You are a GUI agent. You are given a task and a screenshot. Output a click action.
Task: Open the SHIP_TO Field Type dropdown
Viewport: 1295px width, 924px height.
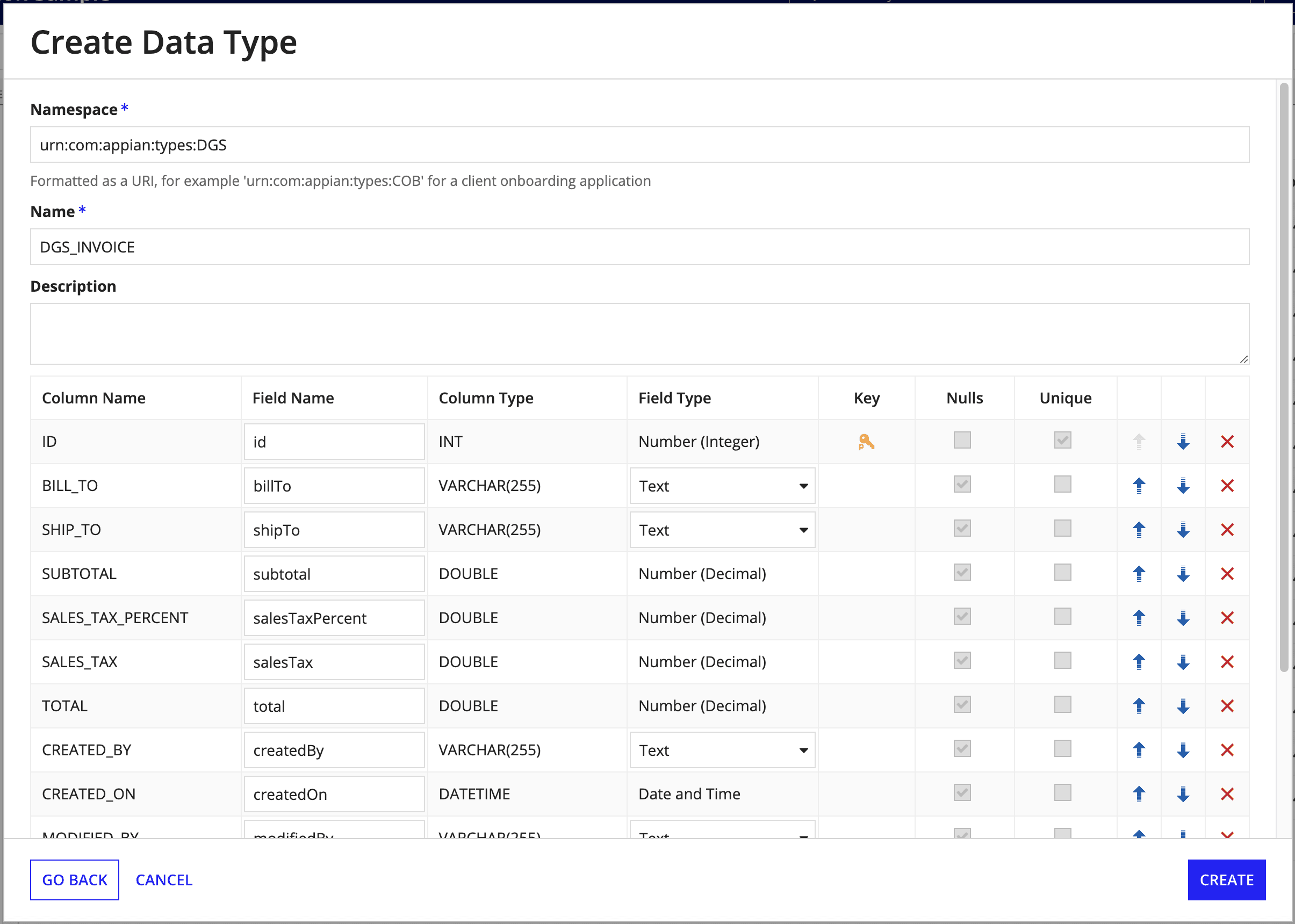pos(722,530)
